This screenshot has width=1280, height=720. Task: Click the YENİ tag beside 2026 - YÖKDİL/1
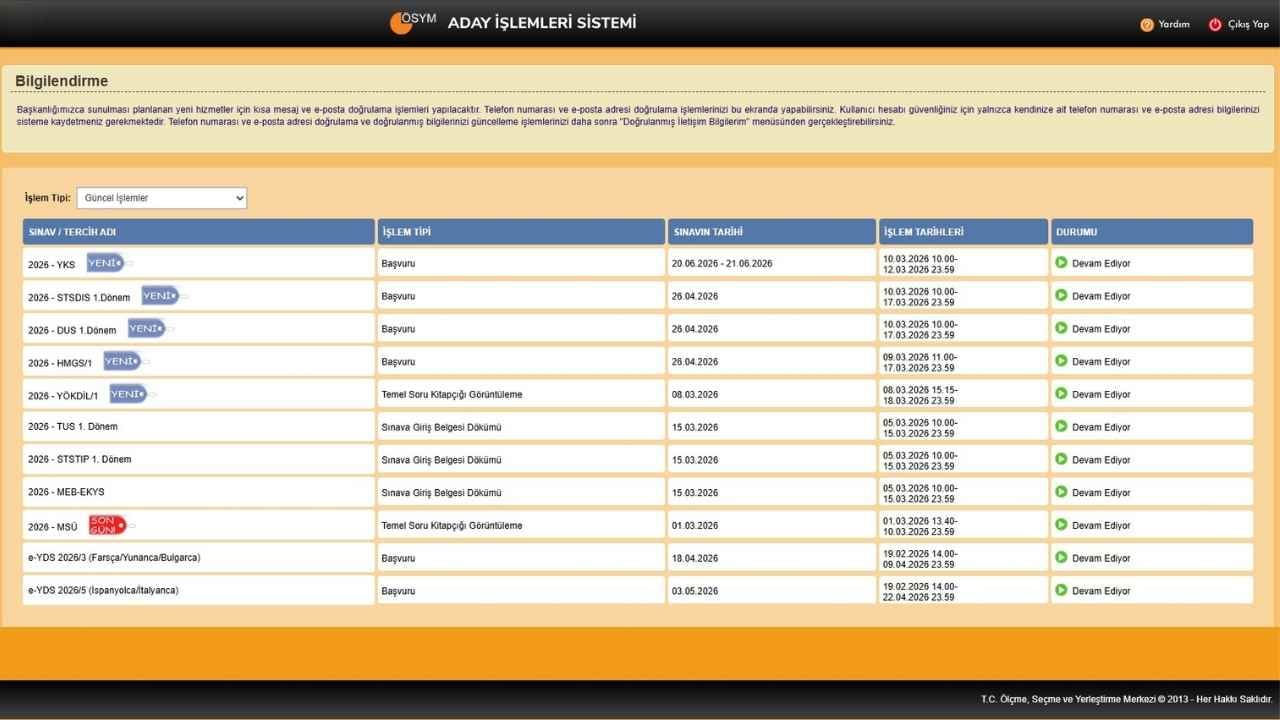tap(128, 394)
